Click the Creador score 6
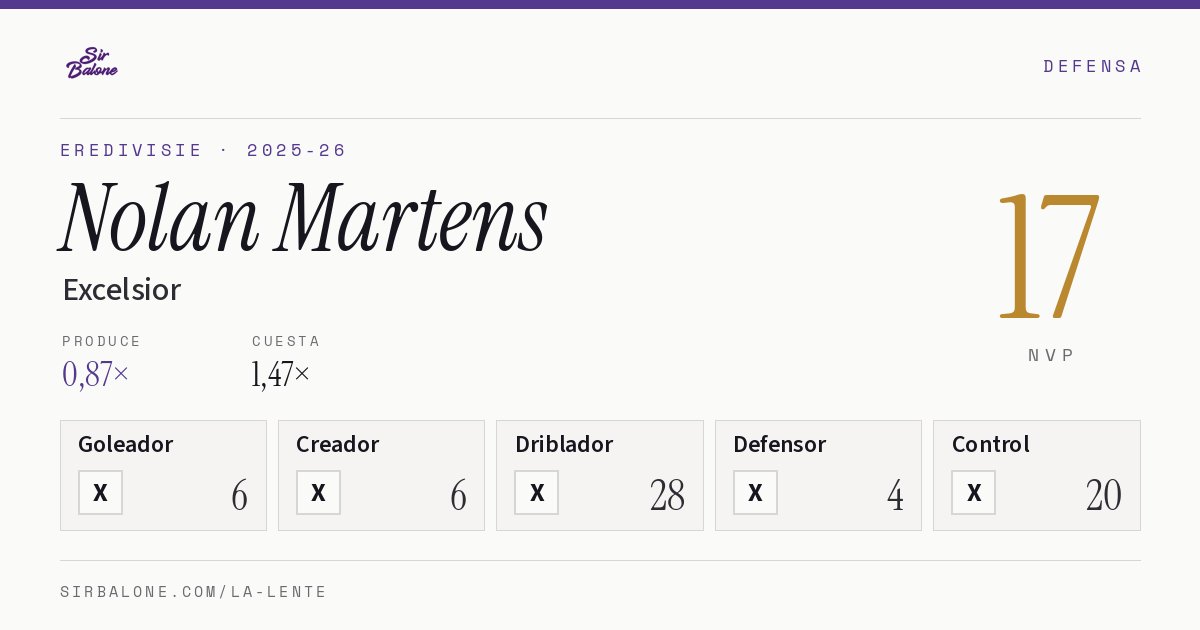Image resolution: width=1200 pixels, height=630 pixels. click(x=458, y=495)
